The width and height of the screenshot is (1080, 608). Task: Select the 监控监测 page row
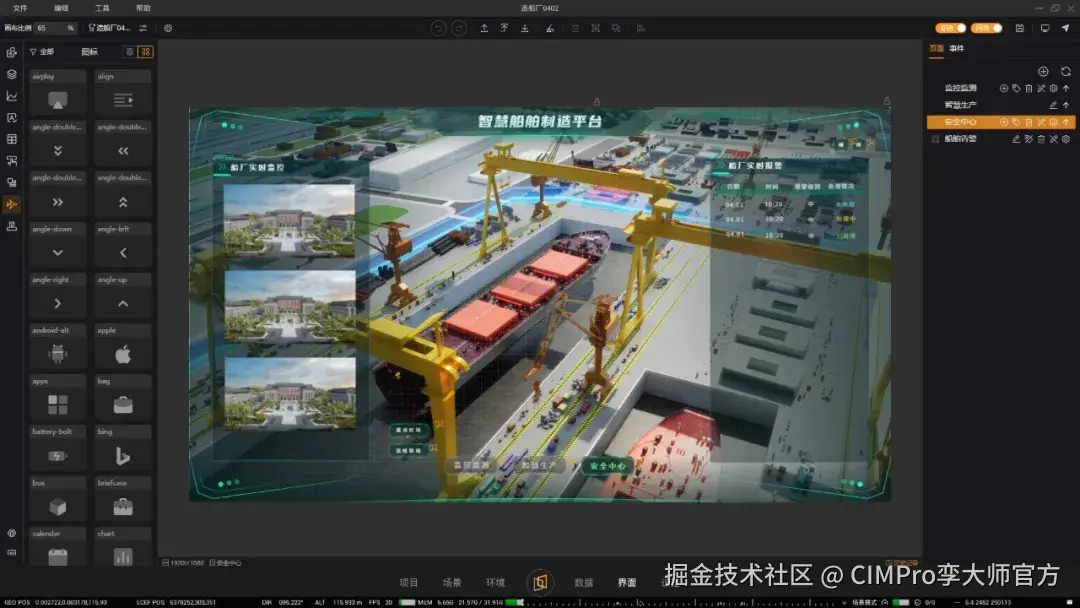1000,88
